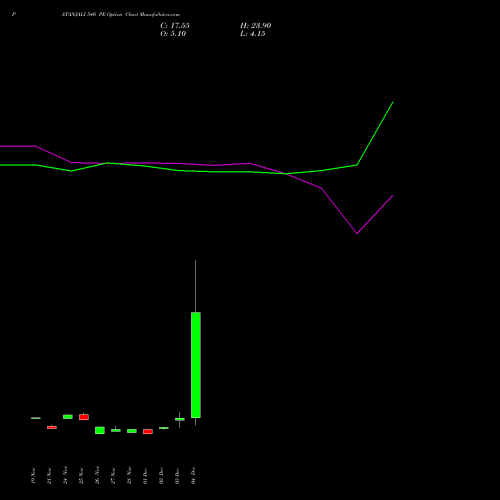This screenshot has width=500, height=500.
Task: Click the tall green candlestick for 04 Dec
Action: (x=196, y=365)
